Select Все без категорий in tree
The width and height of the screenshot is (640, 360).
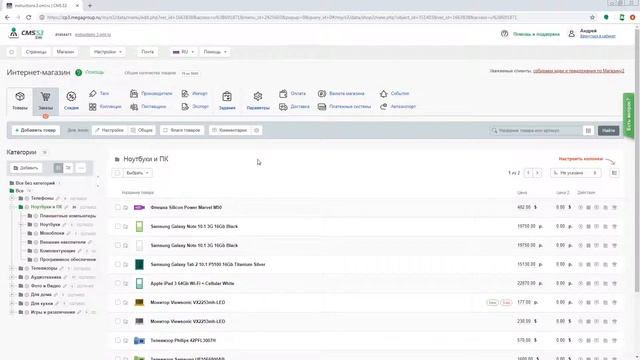(35, 183)
